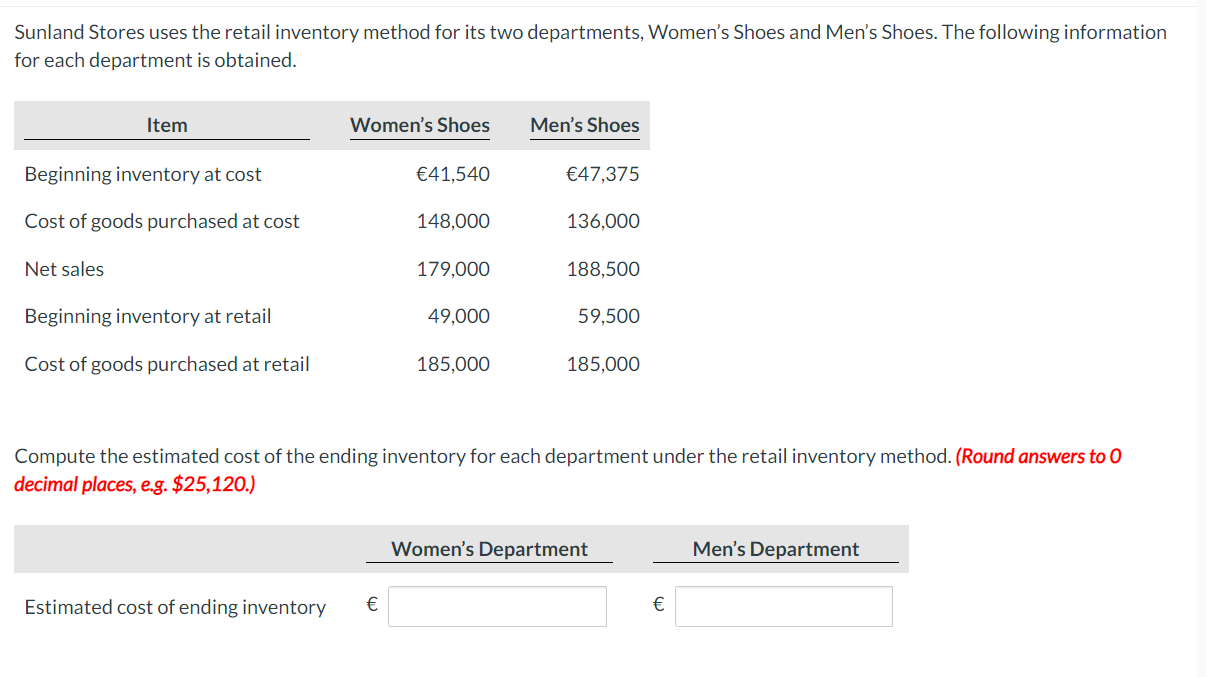1206x677 pixels.
Task: Click the Women's Department header label
Action: [x=489, y=548]
